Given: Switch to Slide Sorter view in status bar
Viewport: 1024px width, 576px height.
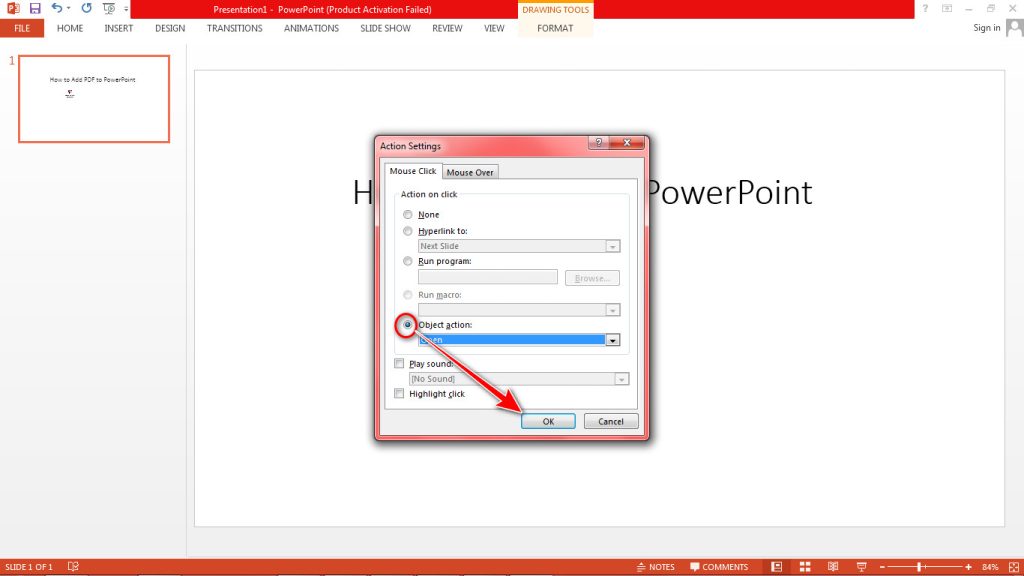Looking at the screenshot, I should pyautogui.click(x=806, y=565).
